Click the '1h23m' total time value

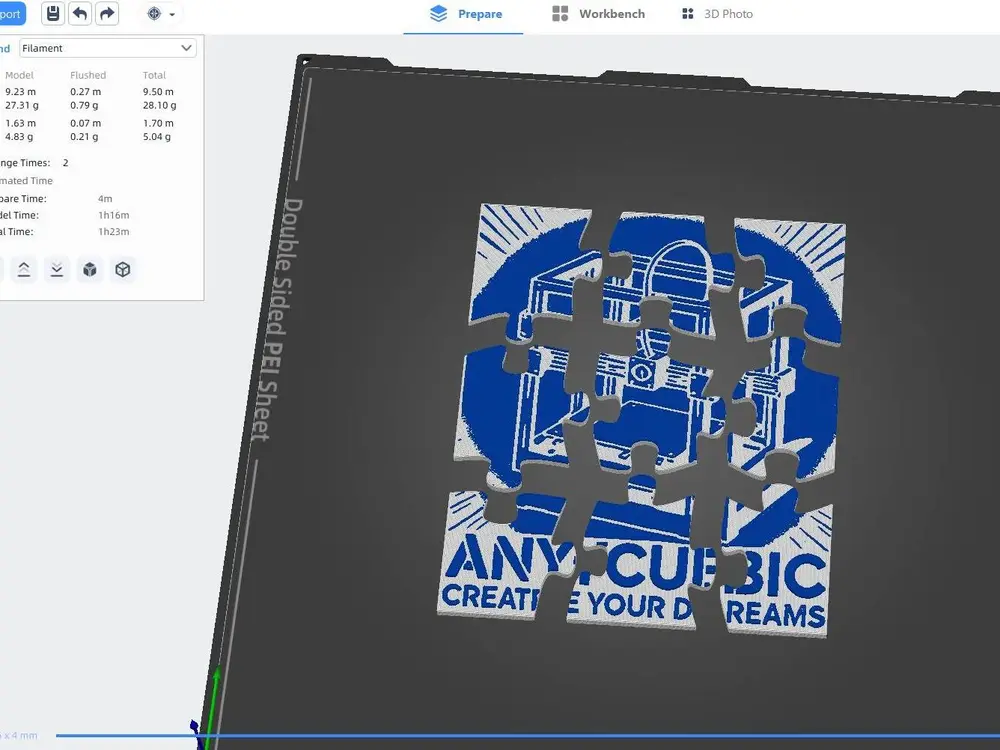(x=114, y=232)
